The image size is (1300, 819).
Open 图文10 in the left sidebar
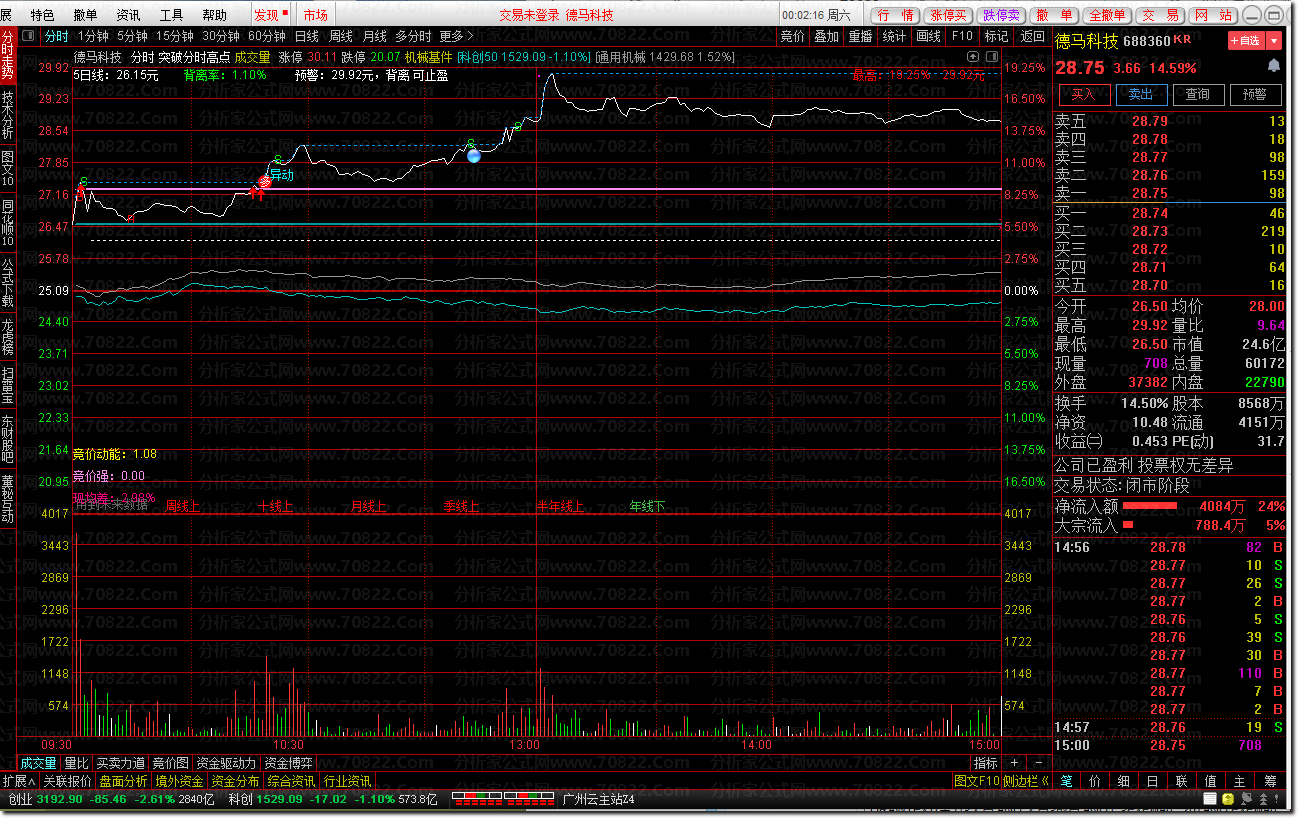[8, 169]
